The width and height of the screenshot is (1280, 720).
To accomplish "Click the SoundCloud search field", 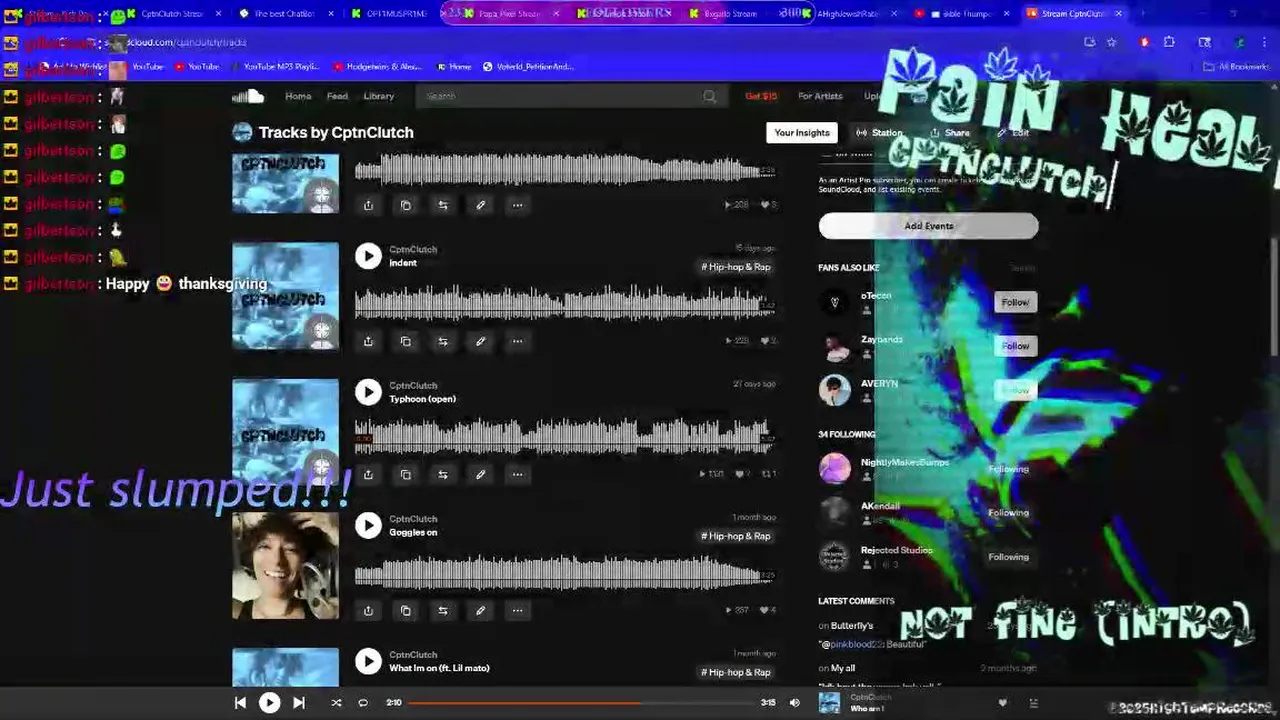I will click(x=570, y=96).
